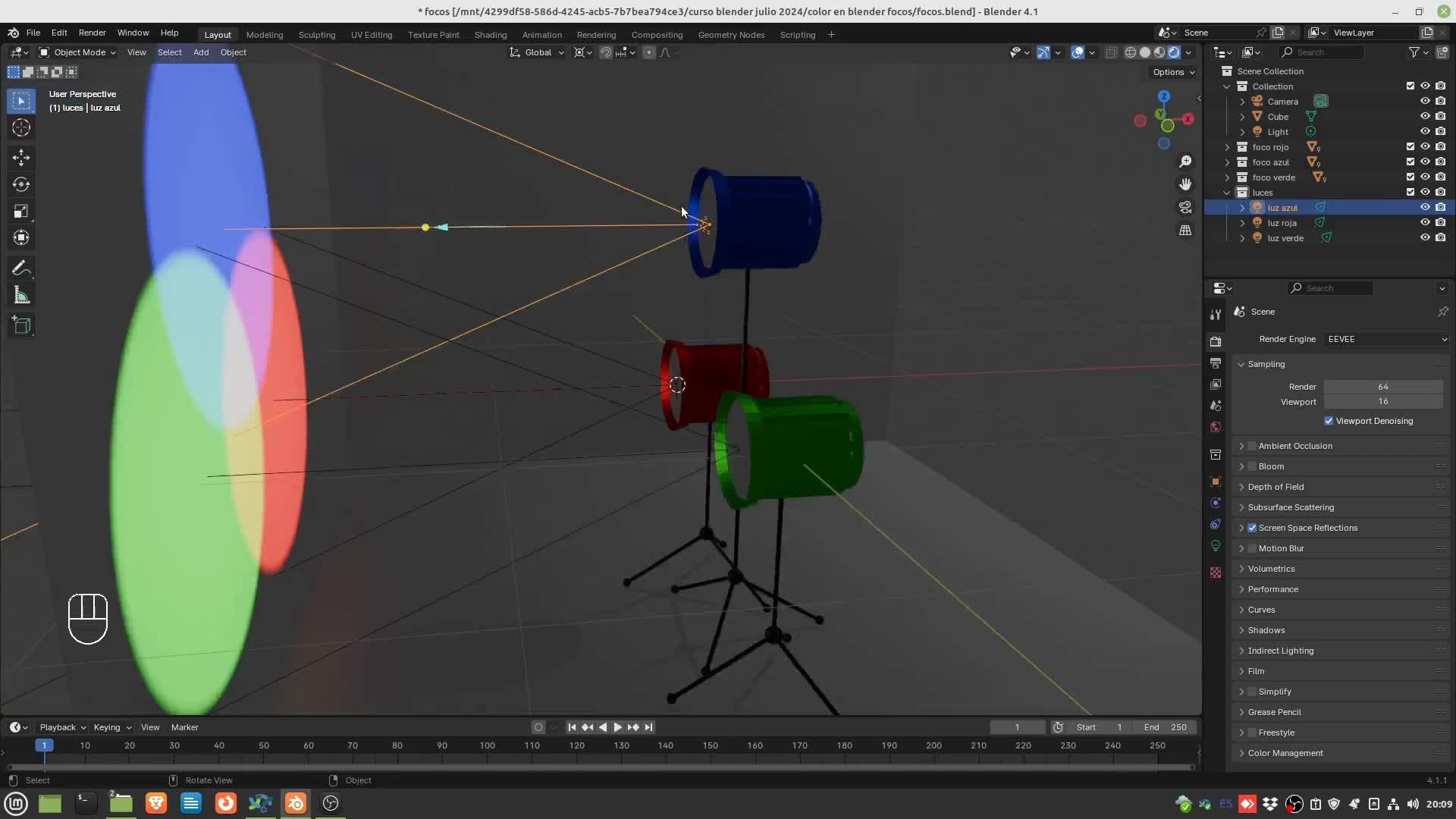Select the Measure ruler tool
The height and width of the screenshot is (819, 1456).
(x=21, y=296)
